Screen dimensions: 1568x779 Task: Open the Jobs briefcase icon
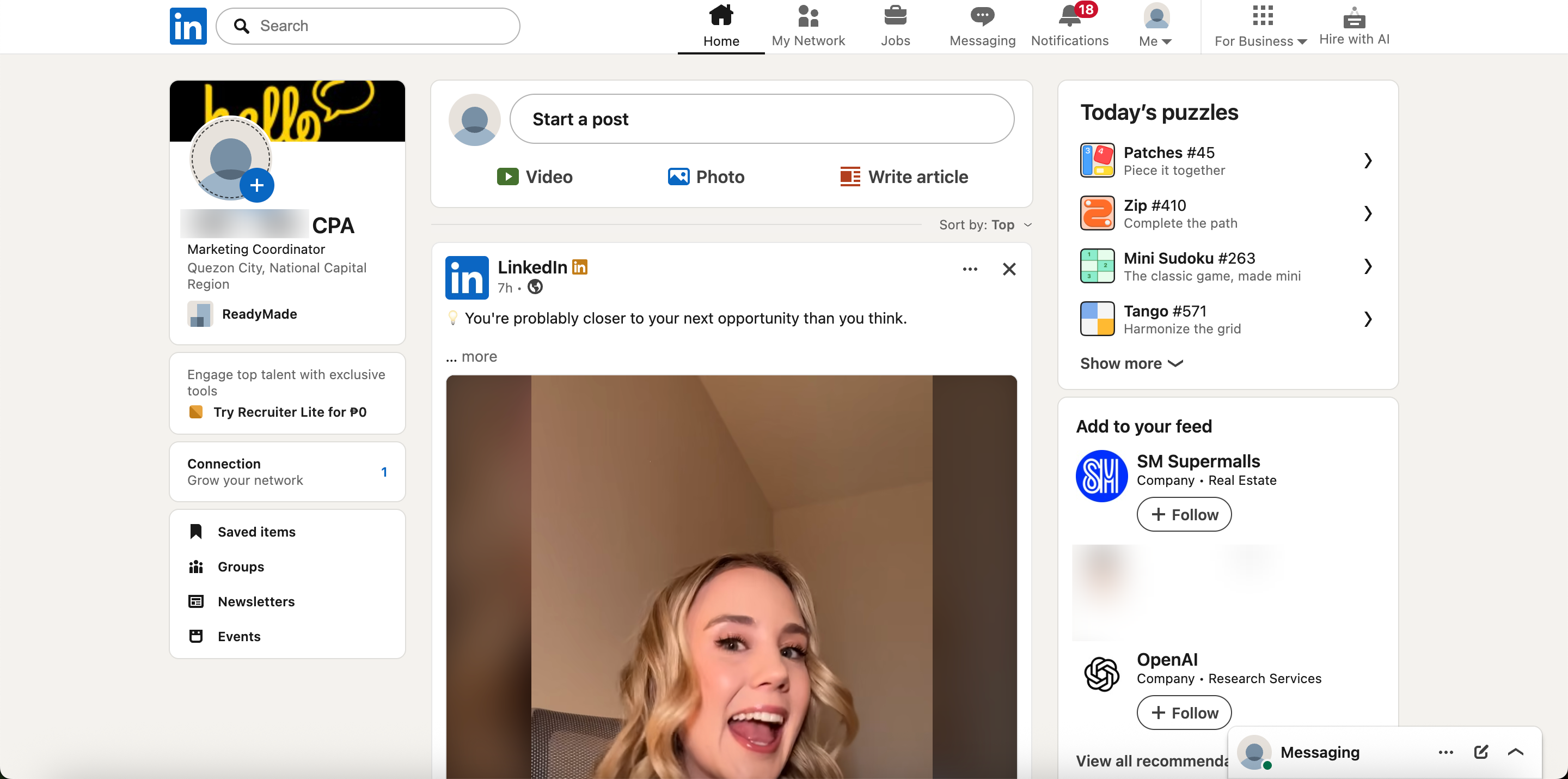point(895,16)
